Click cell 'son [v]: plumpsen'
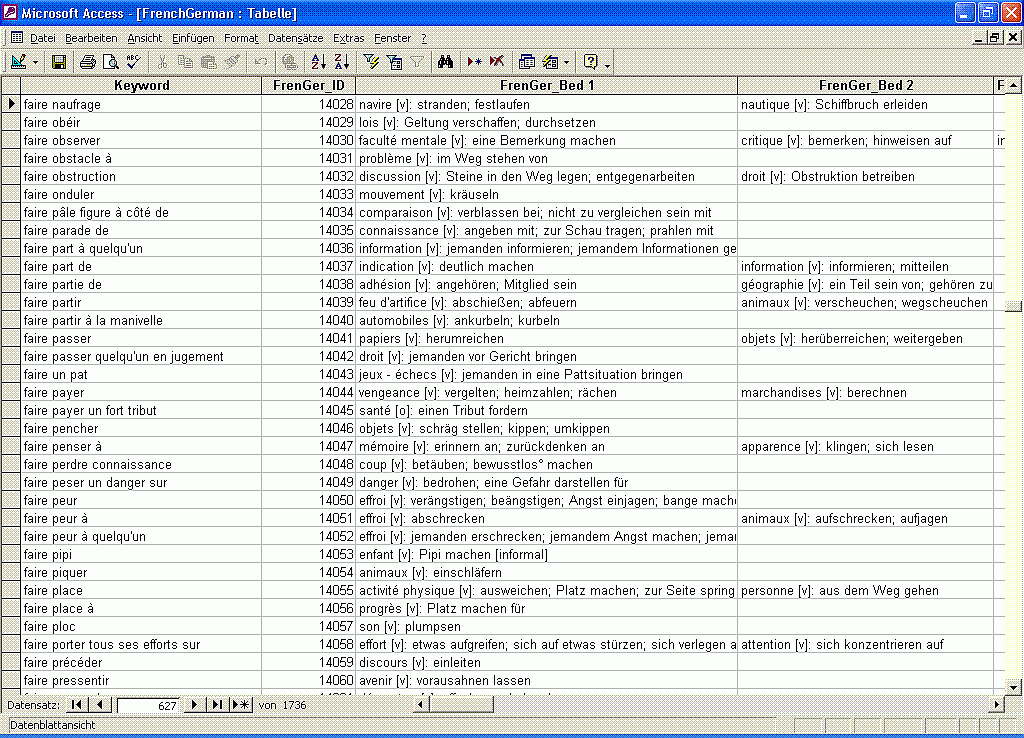Image resolution: width=1024 pixels, height=738 pixels. (x=547, y=626)
